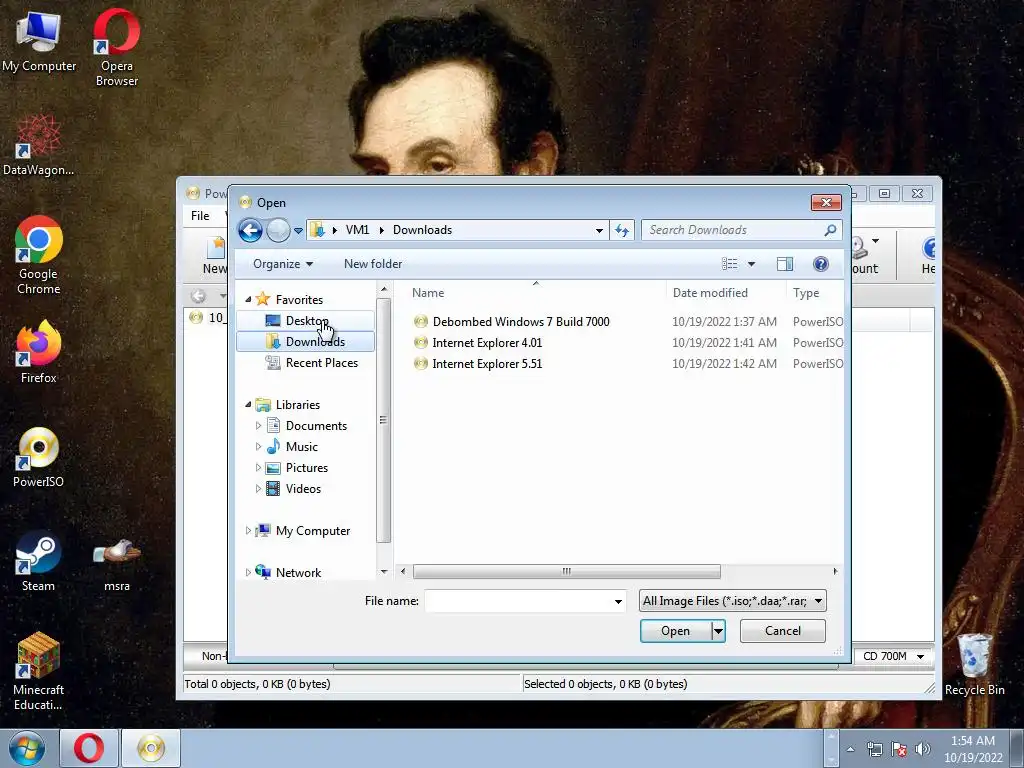Open Action Center flag in system tray

[x=899, y=749]
